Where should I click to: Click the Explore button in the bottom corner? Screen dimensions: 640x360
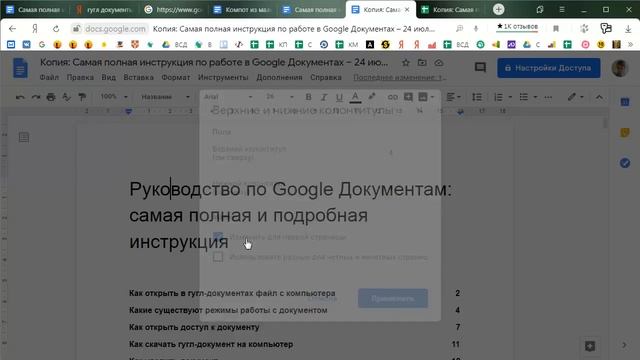tap(590, 346)
